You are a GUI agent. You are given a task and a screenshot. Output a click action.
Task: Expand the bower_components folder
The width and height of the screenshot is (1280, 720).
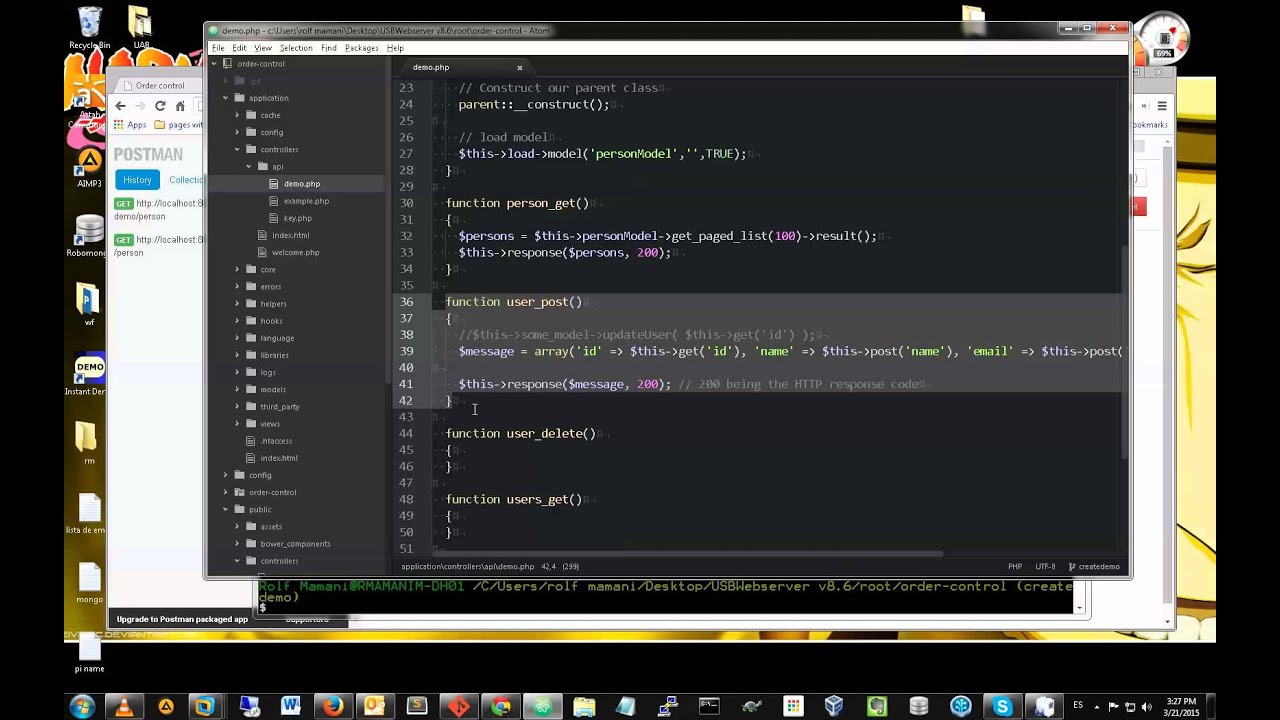coord(238,543)
